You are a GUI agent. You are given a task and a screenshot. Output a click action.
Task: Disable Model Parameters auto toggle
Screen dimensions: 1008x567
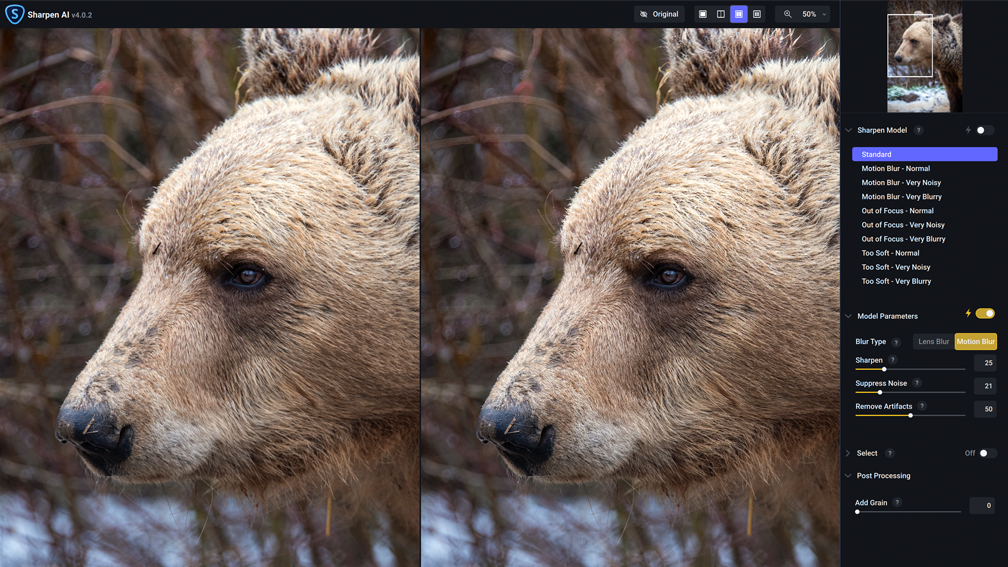pos(985,314)
